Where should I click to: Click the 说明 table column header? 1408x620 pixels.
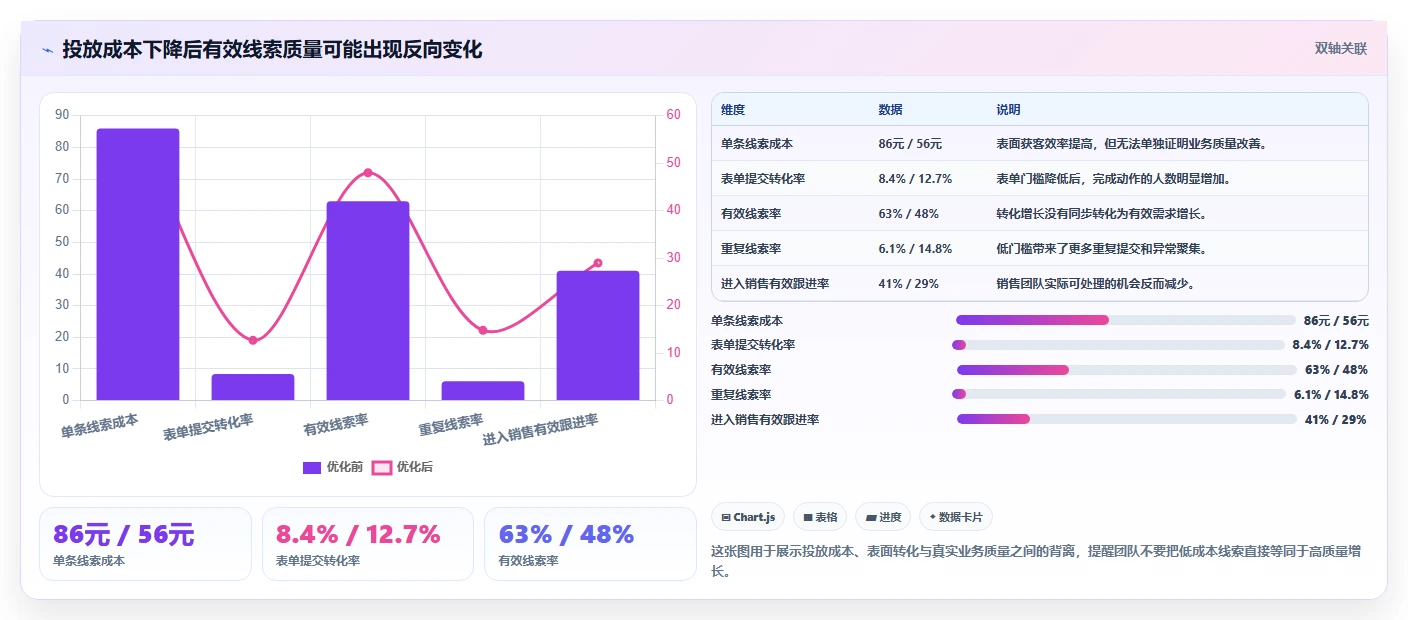tap(1008, 110)
